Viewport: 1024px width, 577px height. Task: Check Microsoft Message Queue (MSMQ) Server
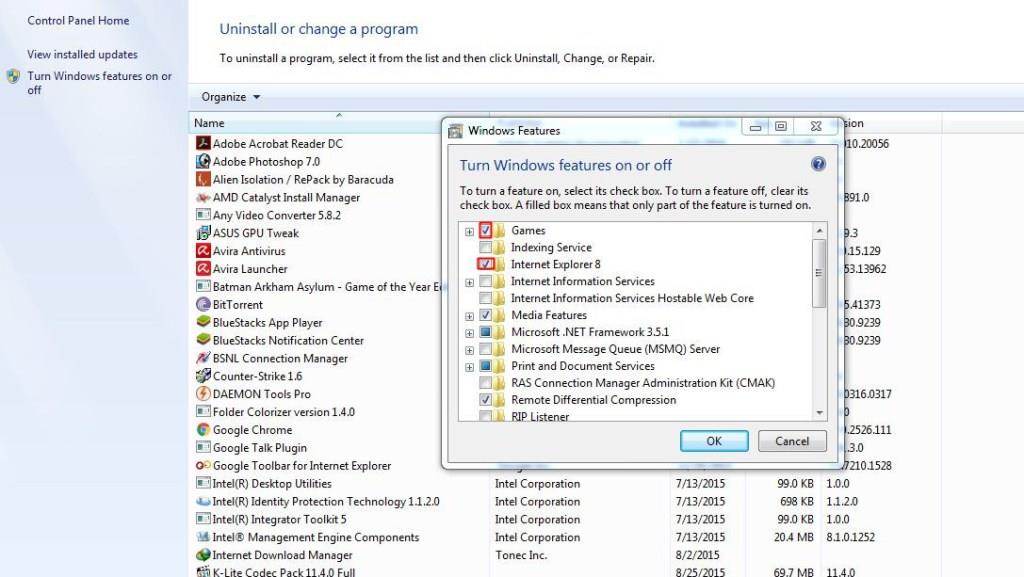[485, 349]
